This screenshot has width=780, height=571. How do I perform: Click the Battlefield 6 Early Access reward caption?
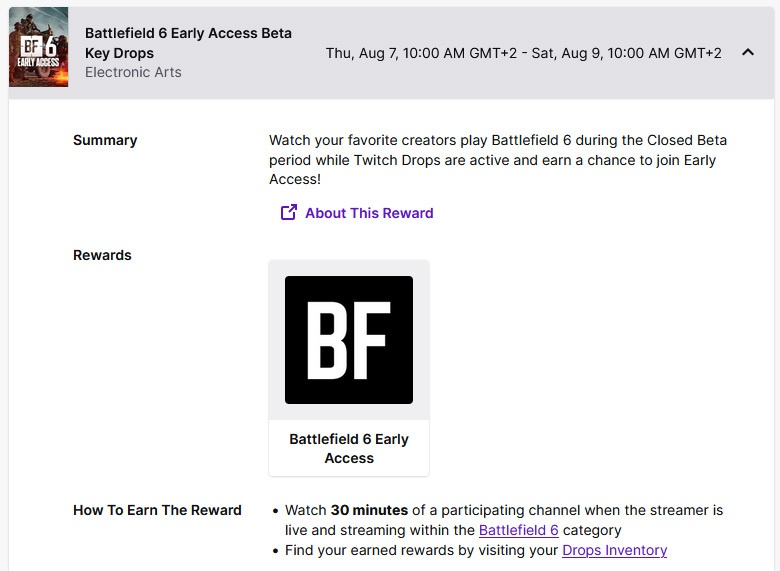[349, 448]
